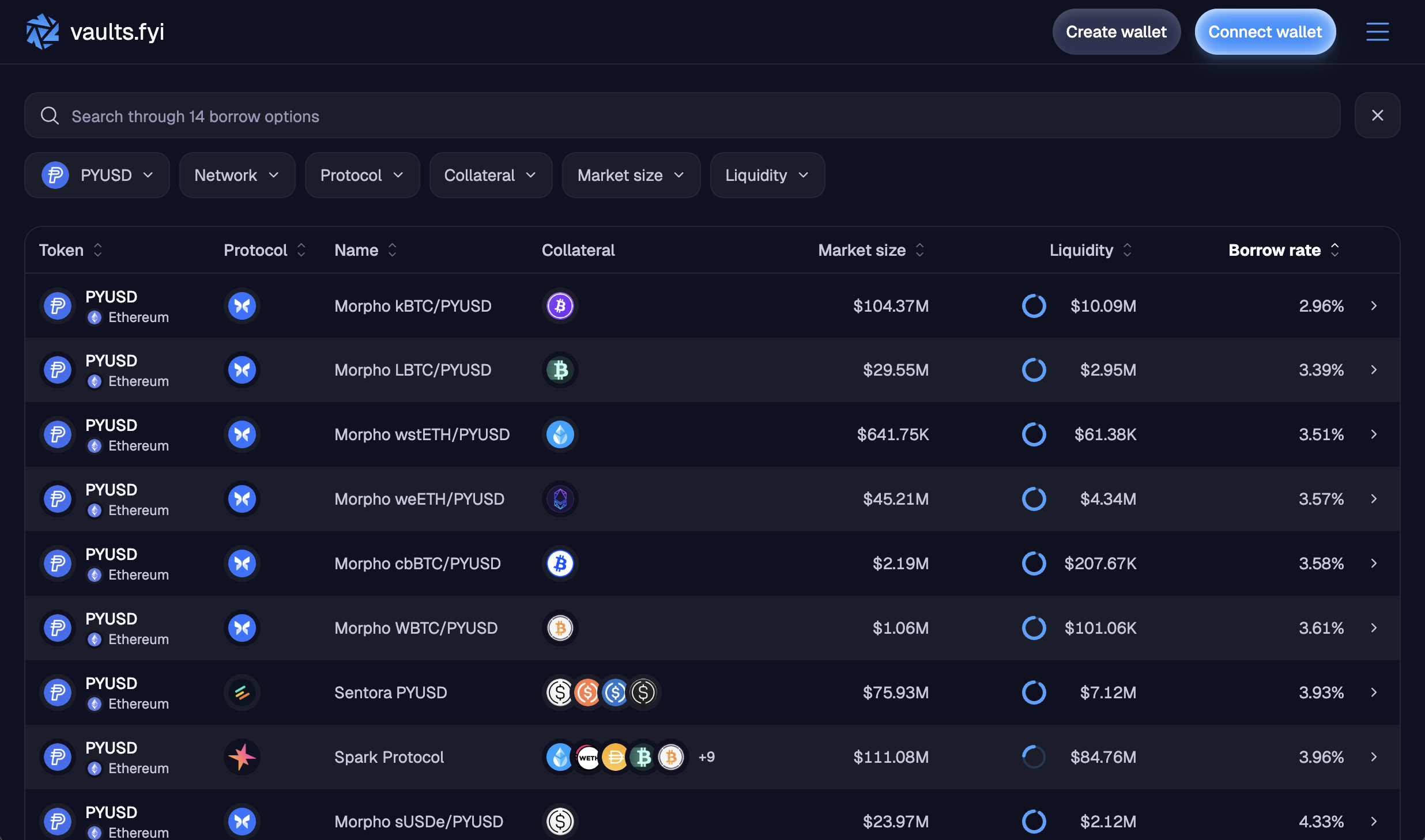Click liquidity ring indicator in Spark Protocol row
Image resolution: width=1425 pixels, height=840 pixels.
[1034, 757]
